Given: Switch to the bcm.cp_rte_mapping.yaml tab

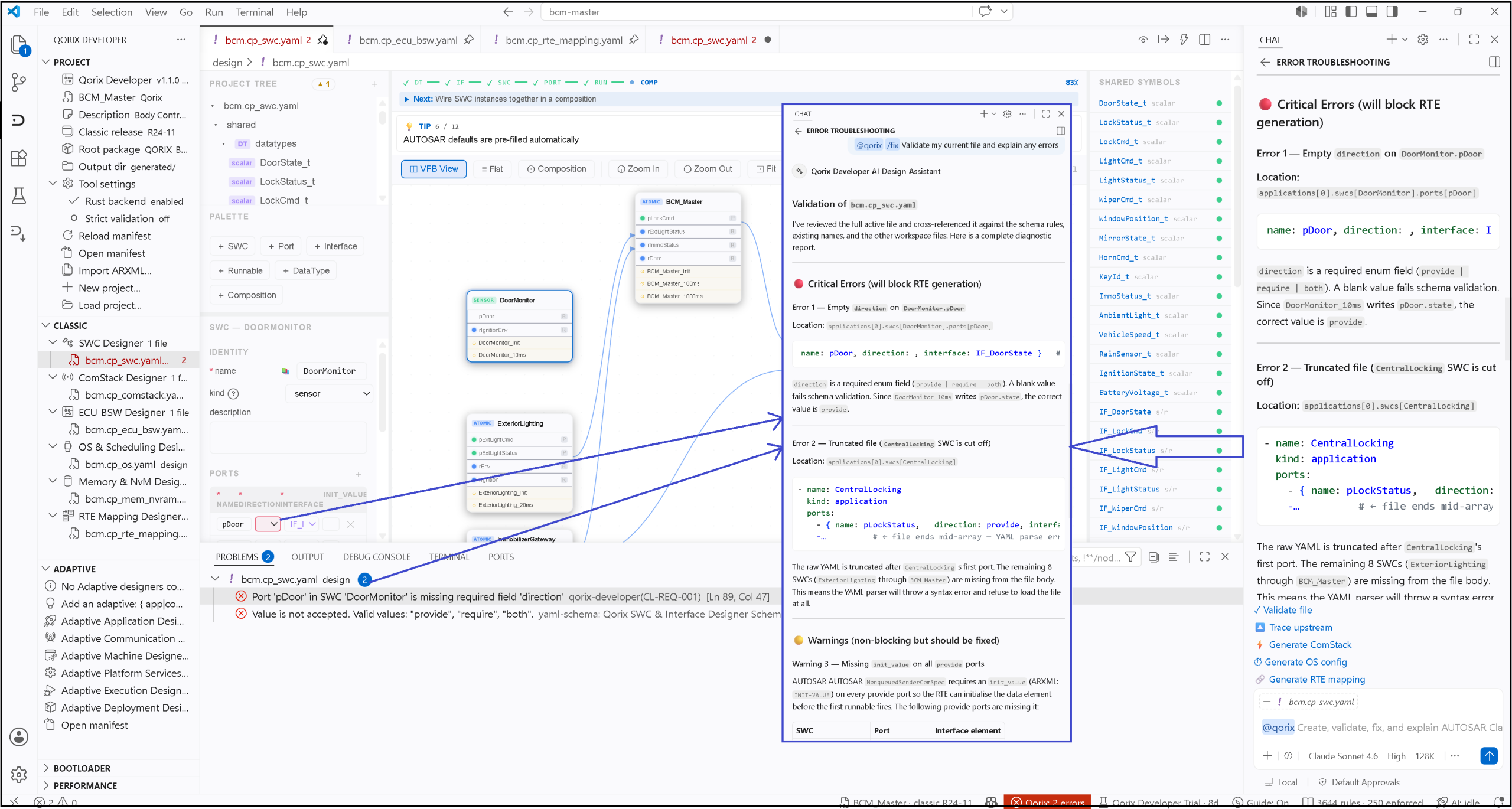Looking at the screenshot, I should pyautogui.click(x=564, y=40).
